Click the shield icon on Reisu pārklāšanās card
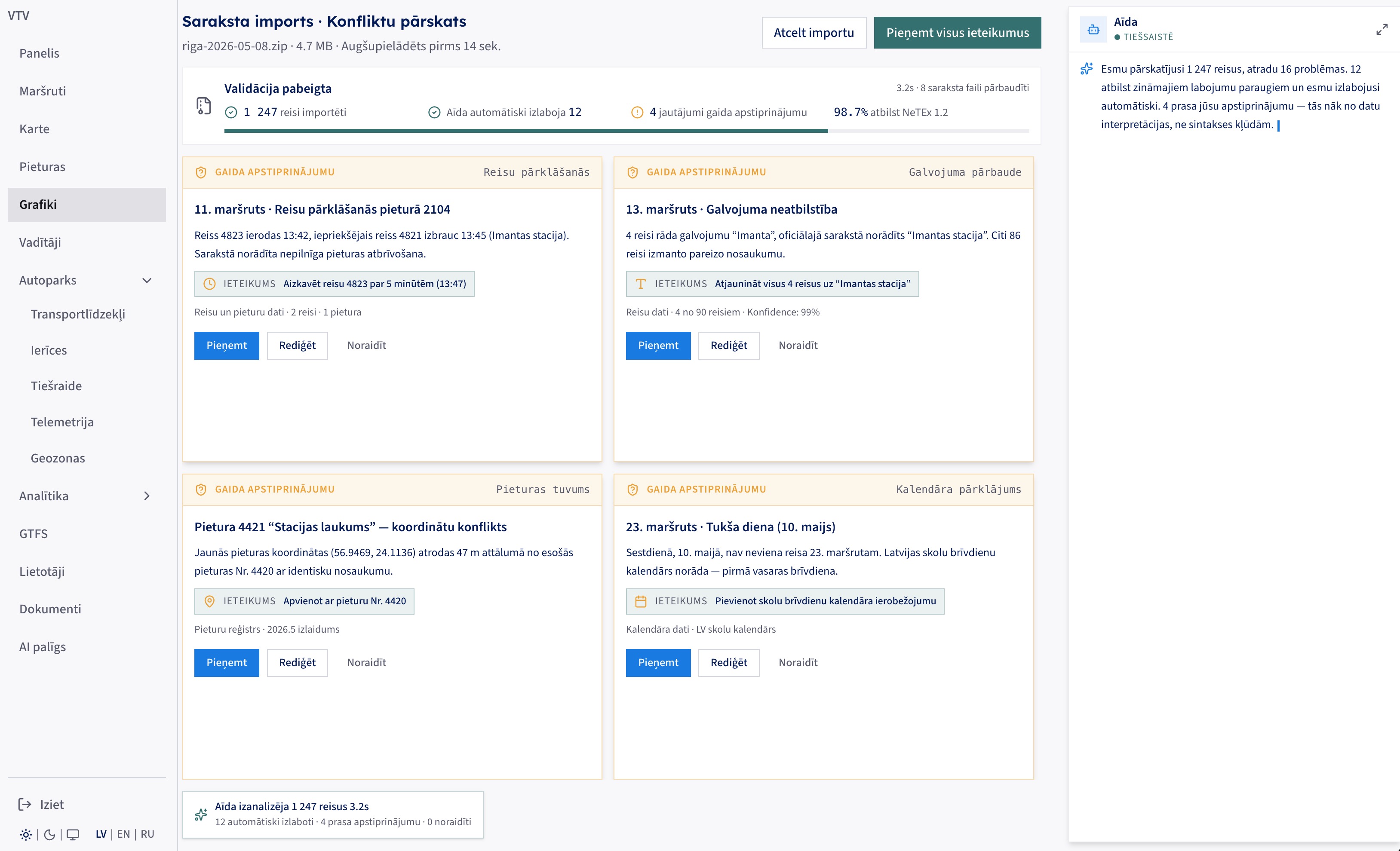 coord(201,172)
